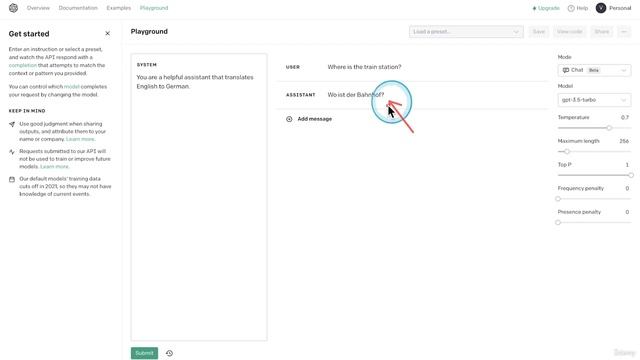Click the Help label in the header

point(582,8)
